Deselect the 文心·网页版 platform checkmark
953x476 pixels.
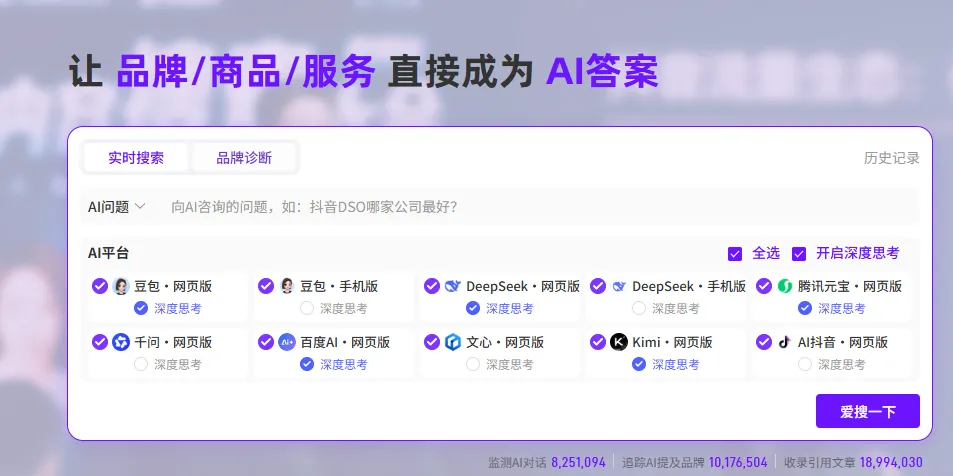point(432,342)
